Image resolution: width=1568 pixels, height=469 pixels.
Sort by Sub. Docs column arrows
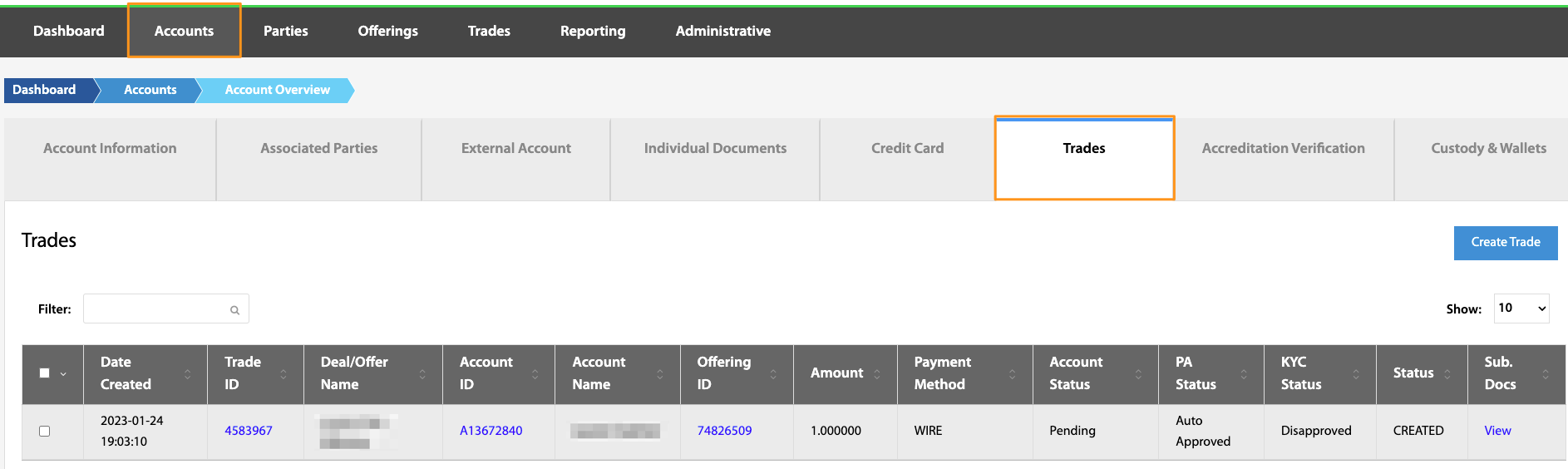coord(1546,374)
